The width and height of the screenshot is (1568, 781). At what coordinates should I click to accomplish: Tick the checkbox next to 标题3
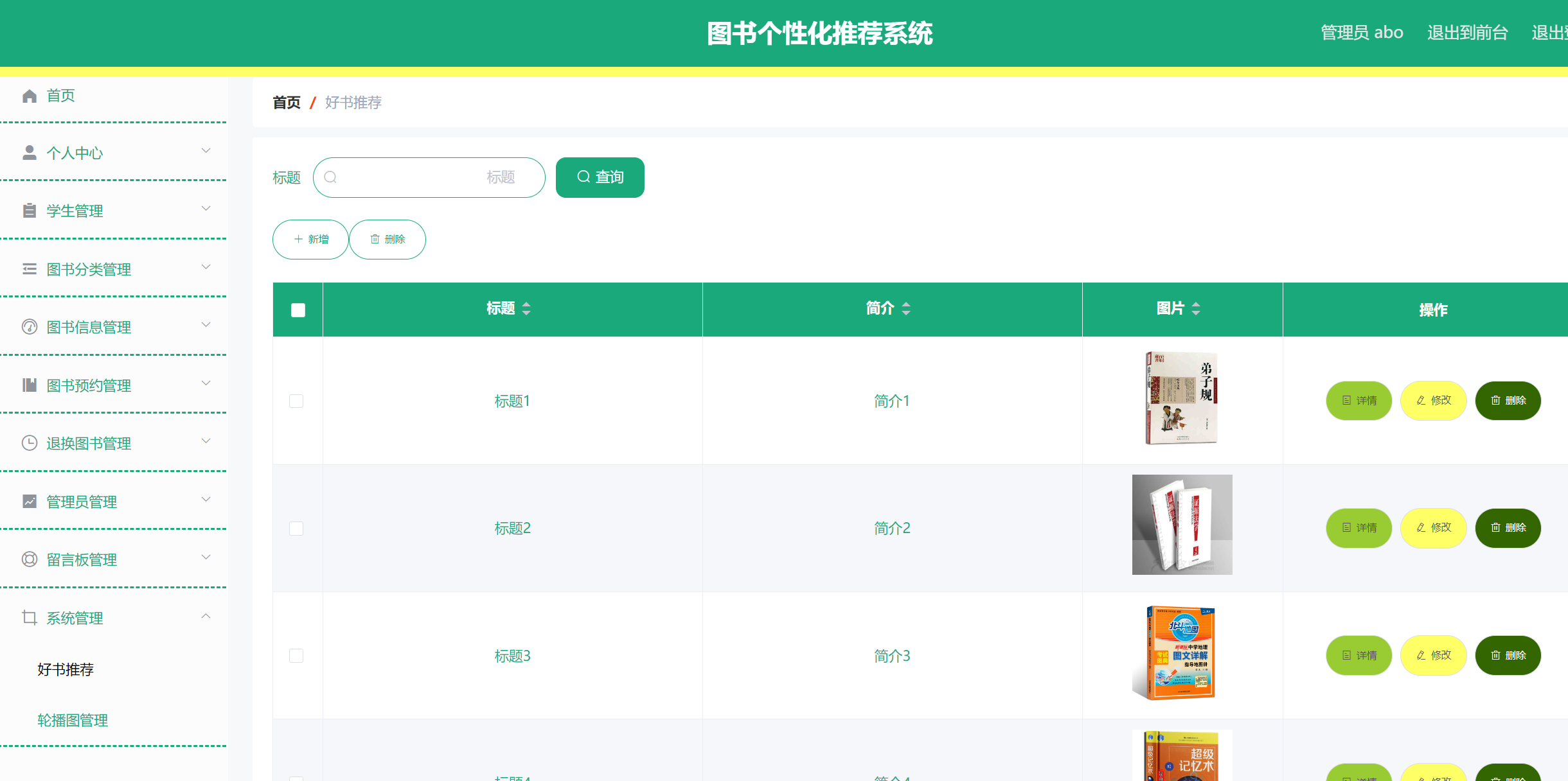[296, 656]
